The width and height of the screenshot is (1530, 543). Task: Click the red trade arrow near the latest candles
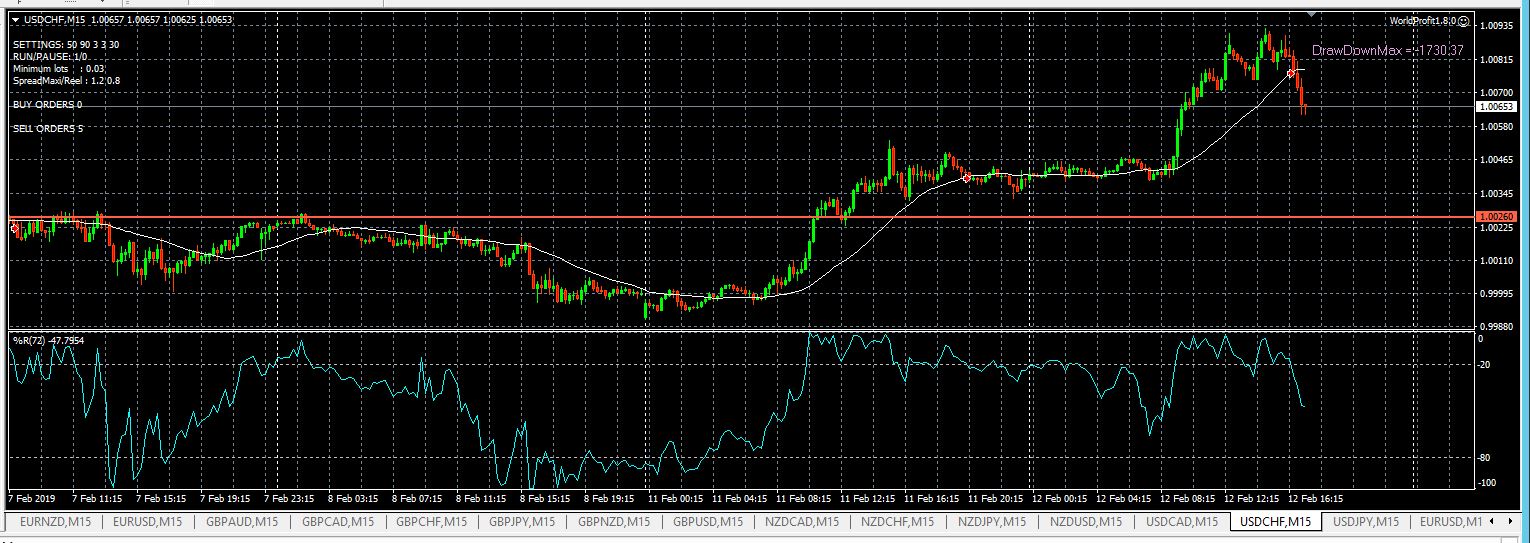click(x=1292, y=73)
